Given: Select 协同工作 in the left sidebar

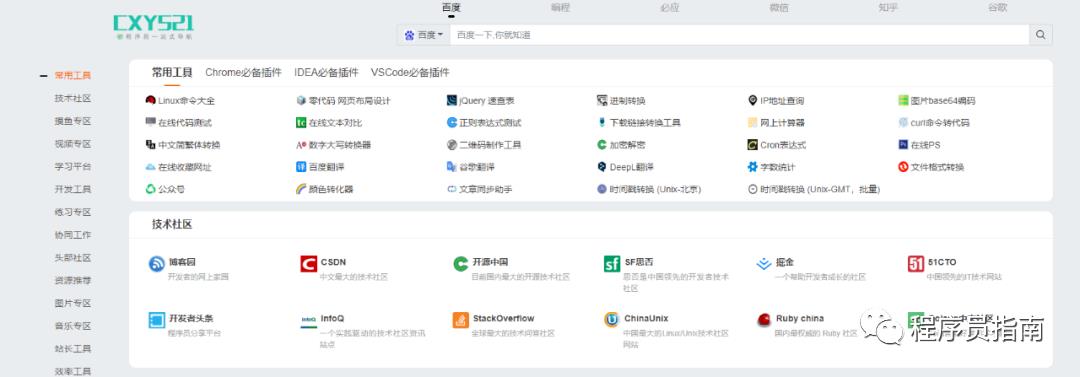Looking at the screenshot, I should point(73,235).
